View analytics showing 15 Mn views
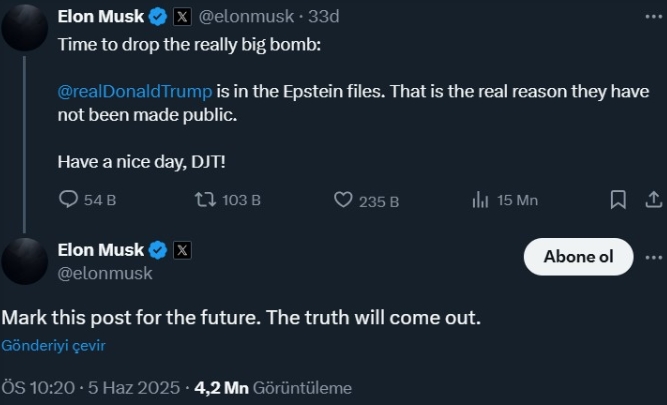This screenshot has width=667, height=405. coord(505,200)
